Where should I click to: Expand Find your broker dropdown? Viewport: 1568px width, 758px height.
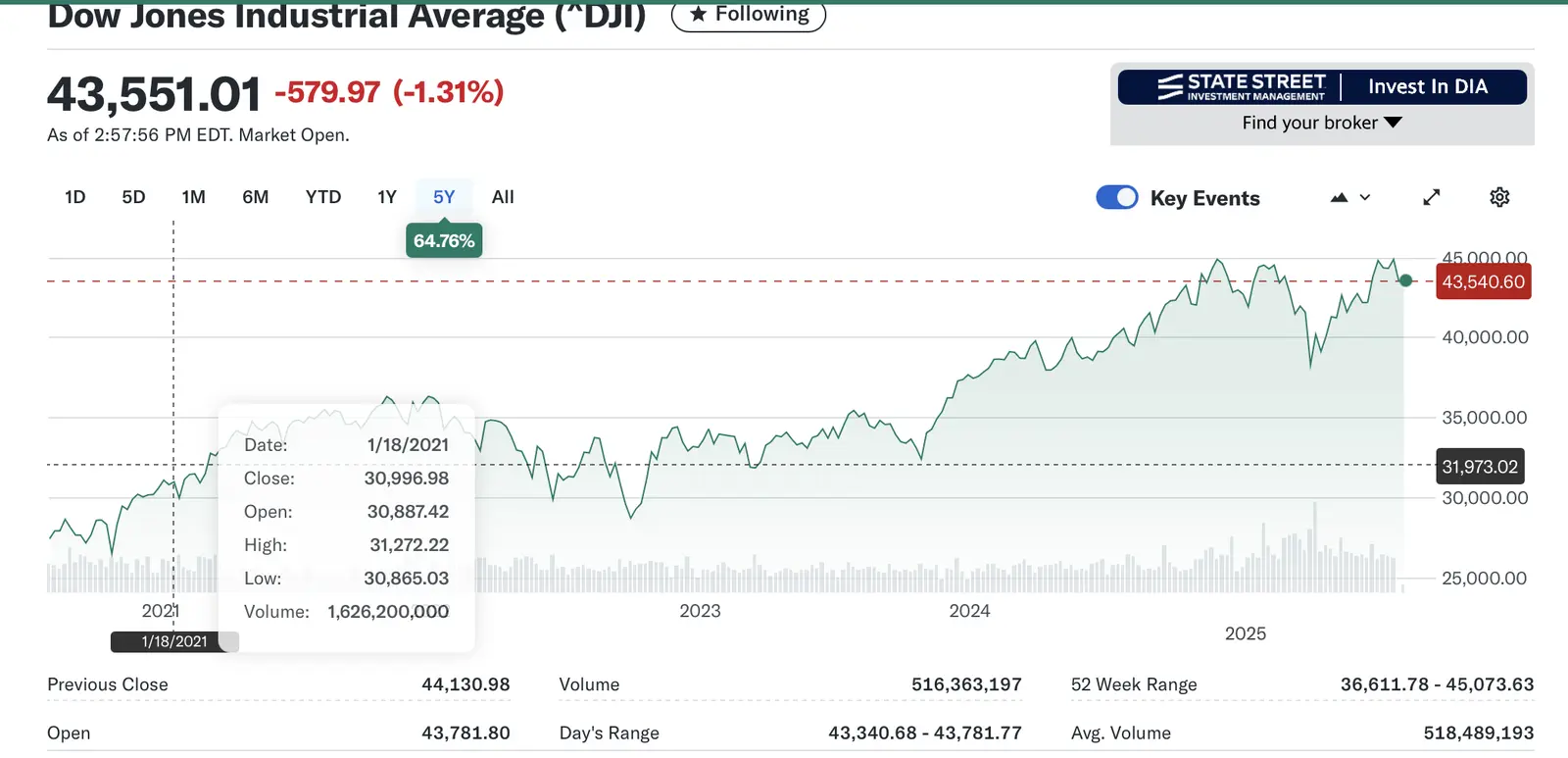click(x=1322, y=123)
